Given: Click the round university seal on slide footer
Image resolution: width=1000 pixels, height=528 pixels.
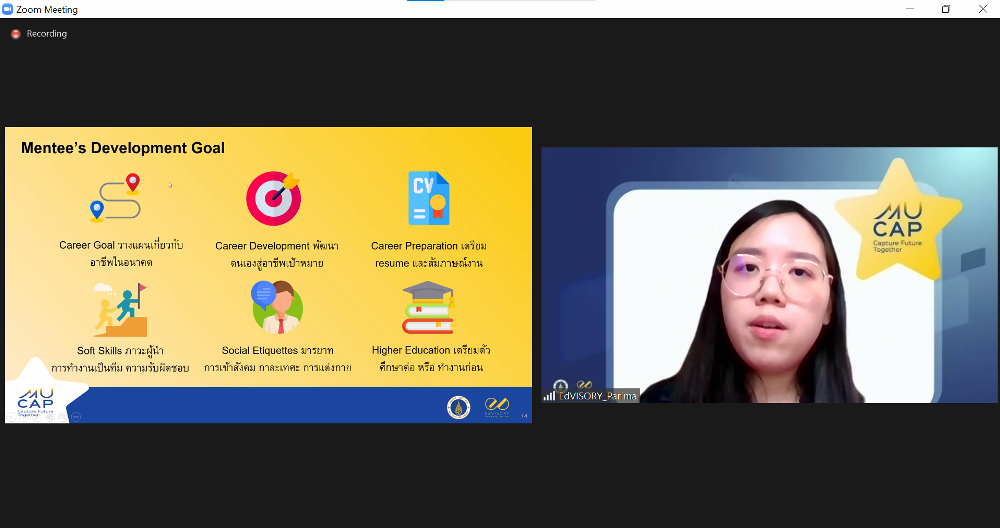Looking at the screenshot, I should click(x=458, y=407).
